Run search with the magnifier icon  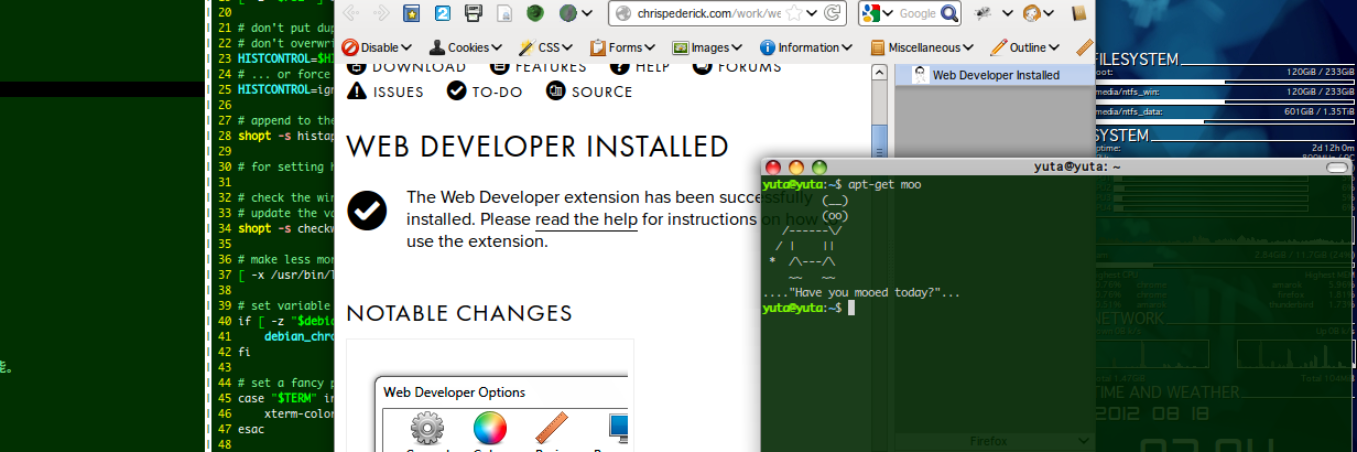[949, 13]
